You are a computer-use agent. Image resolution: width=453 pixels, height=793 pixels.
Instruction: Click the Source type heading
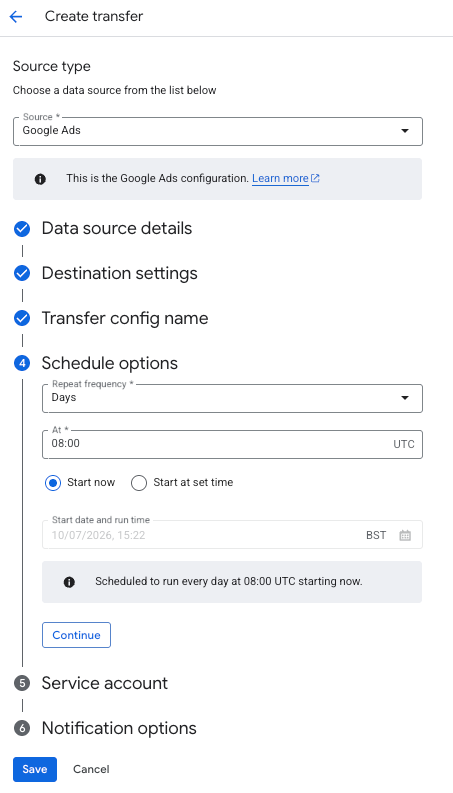(52, 66)
